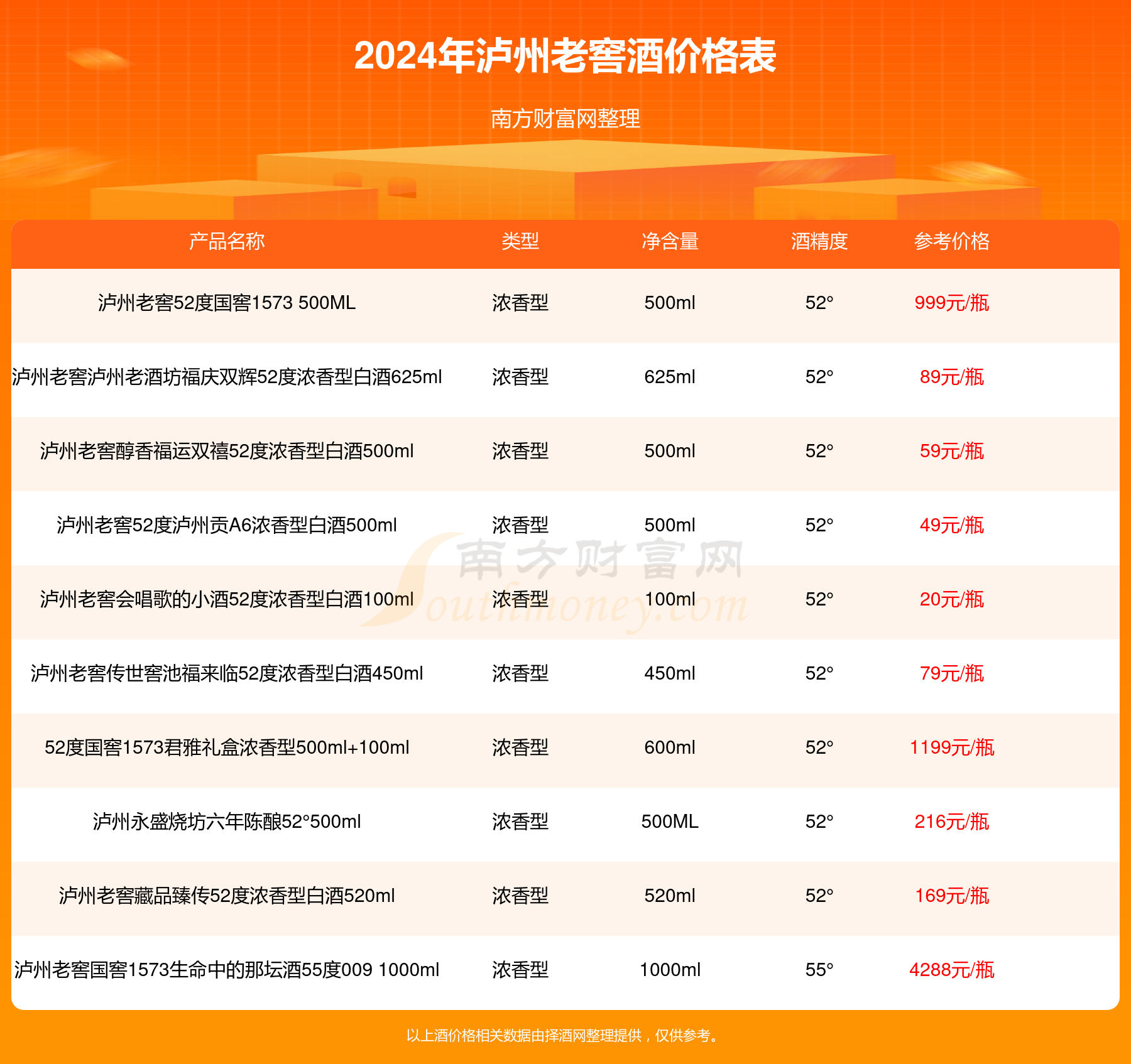Viewport: 1131px width, 1064px height.
Task: Click the 500ML net content cell
Action: tap(670, 822)
